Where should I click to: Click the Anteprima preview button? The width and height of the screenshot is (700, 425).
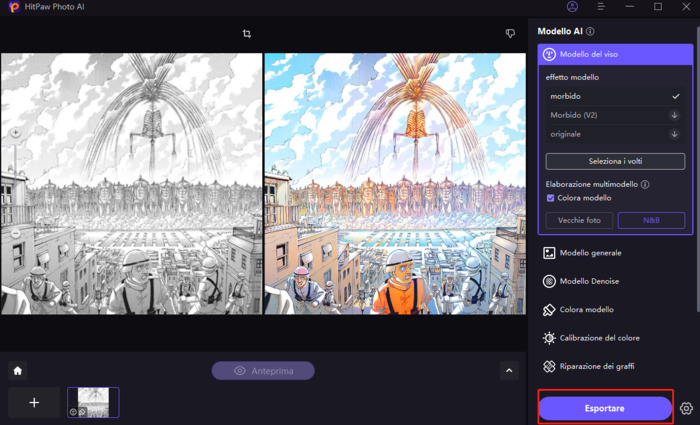click(x=263, y=371)
